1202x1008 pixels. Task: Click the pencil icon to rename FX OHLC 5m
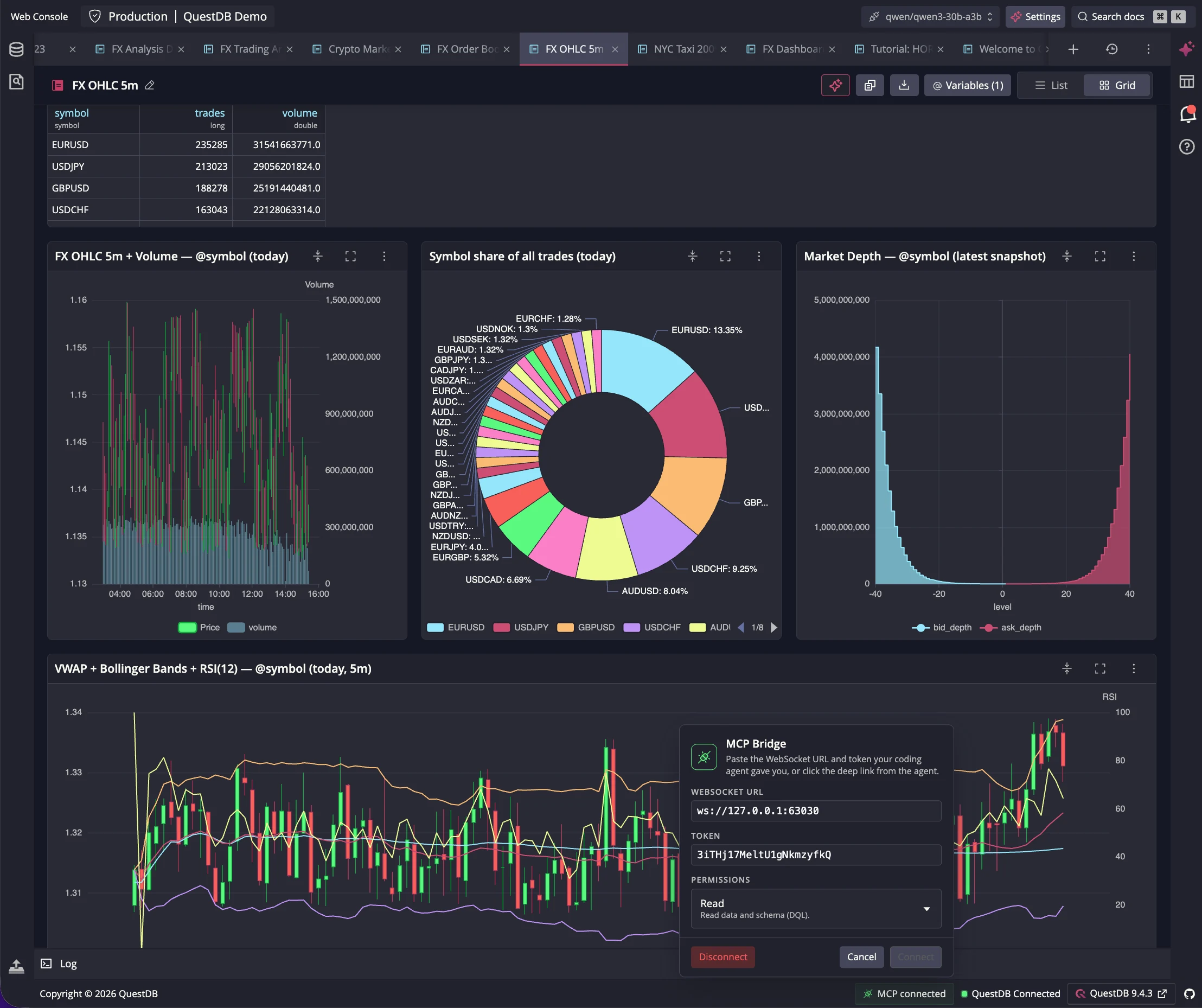coord(150,85)
